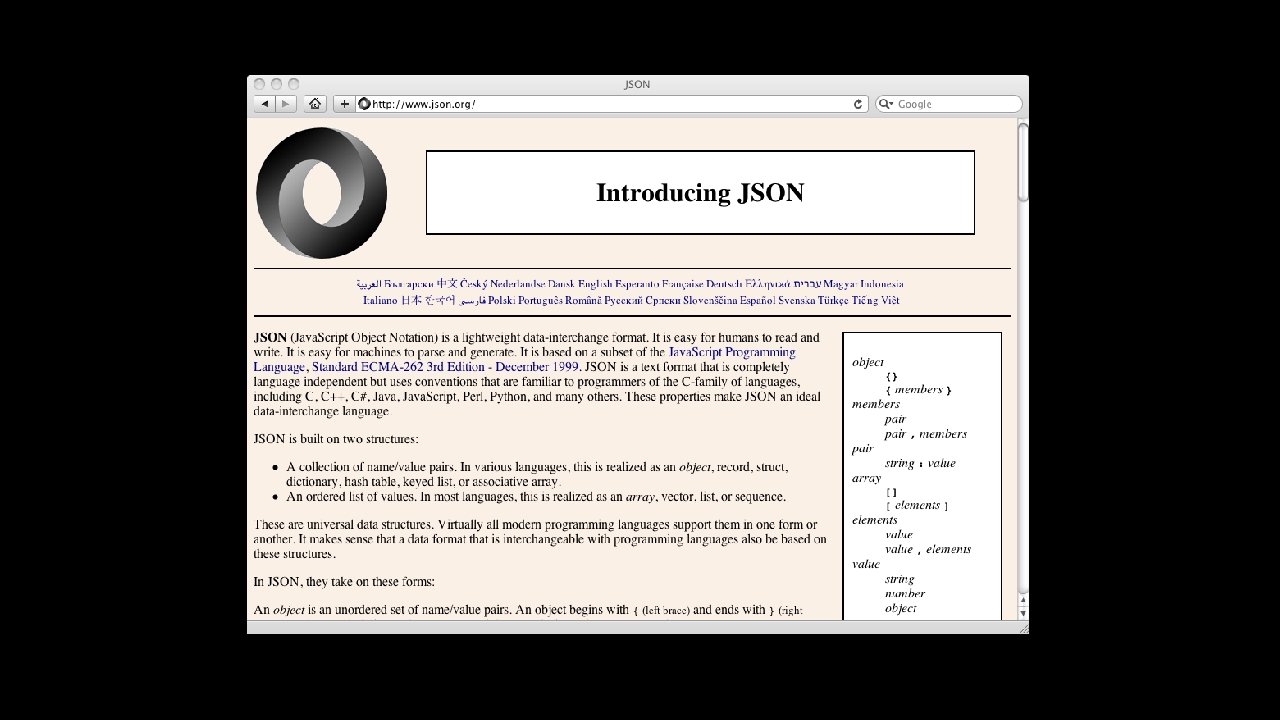Open the Český translation link
1280x720 pixels.
pos(473,284)
